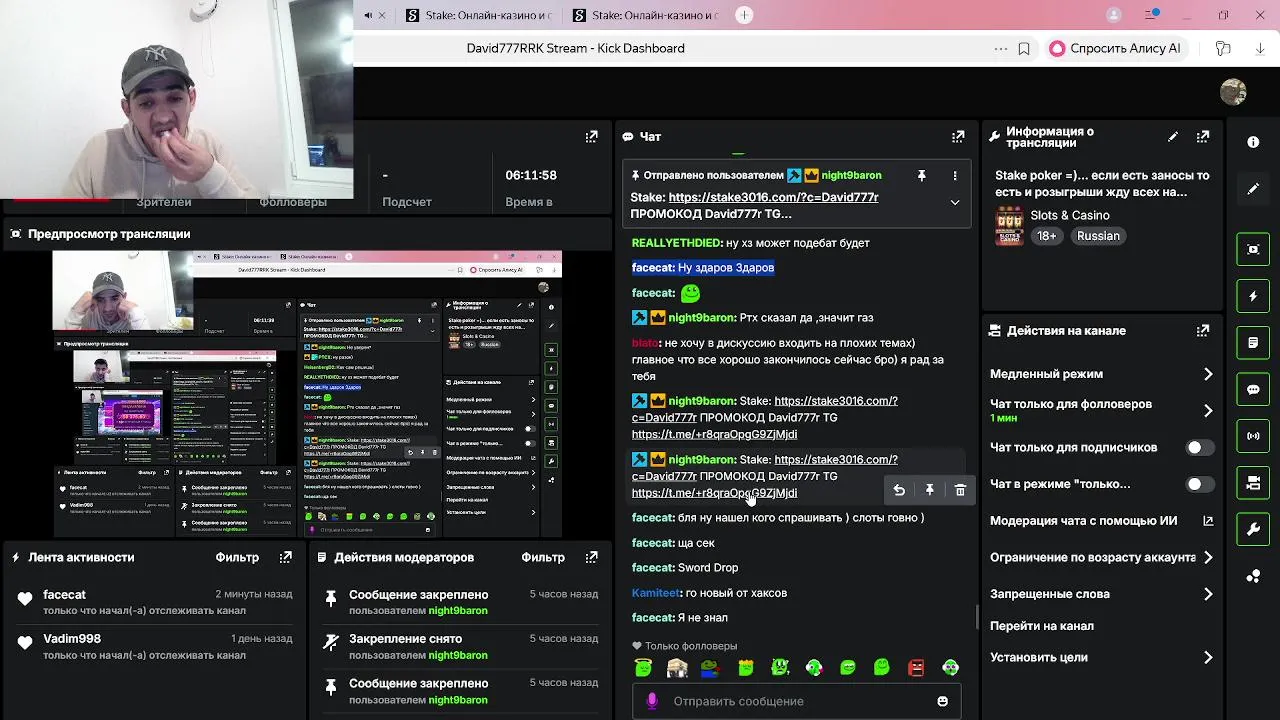Delete the hovered night9baron message
This screenshot has width=1280, height=720.
(960, 490)
